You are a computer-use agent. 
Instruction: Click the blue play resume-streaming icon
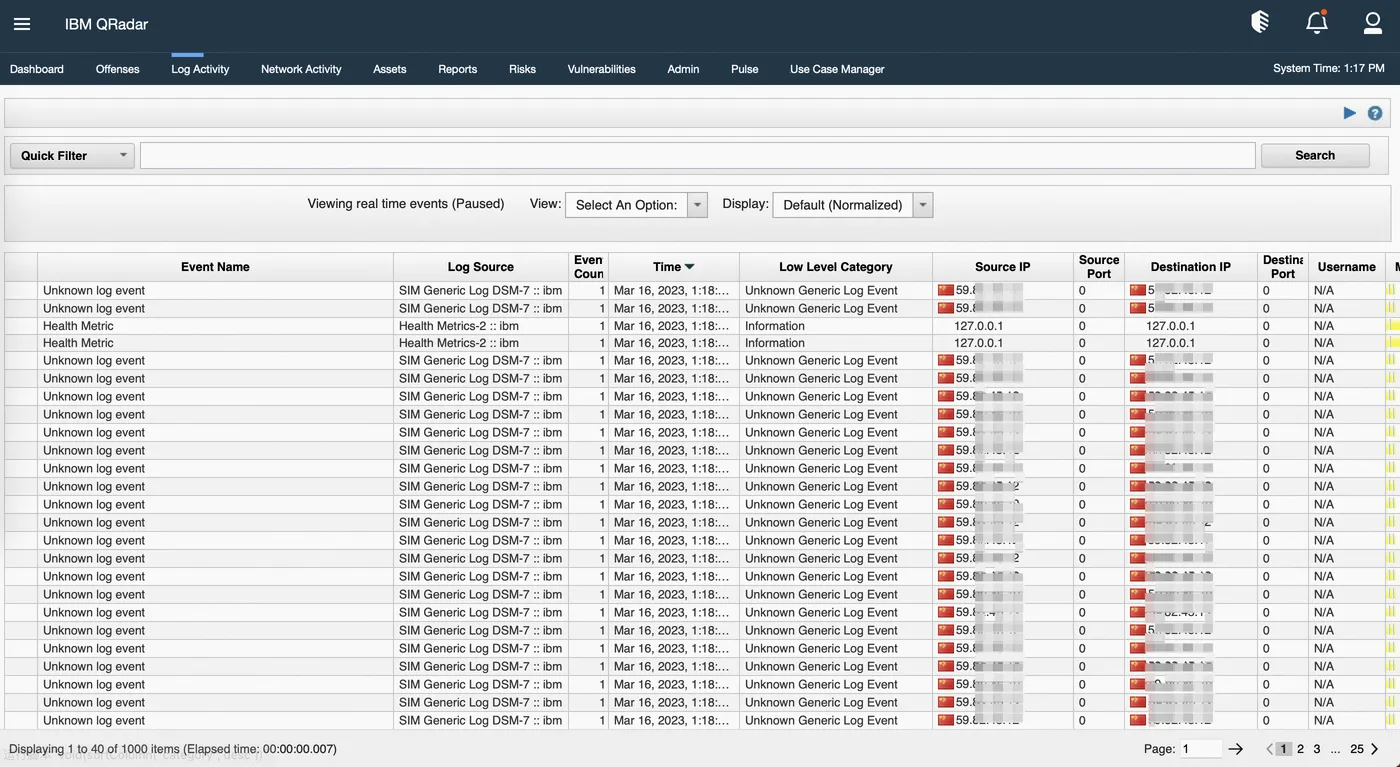[x=1350, y=113]
